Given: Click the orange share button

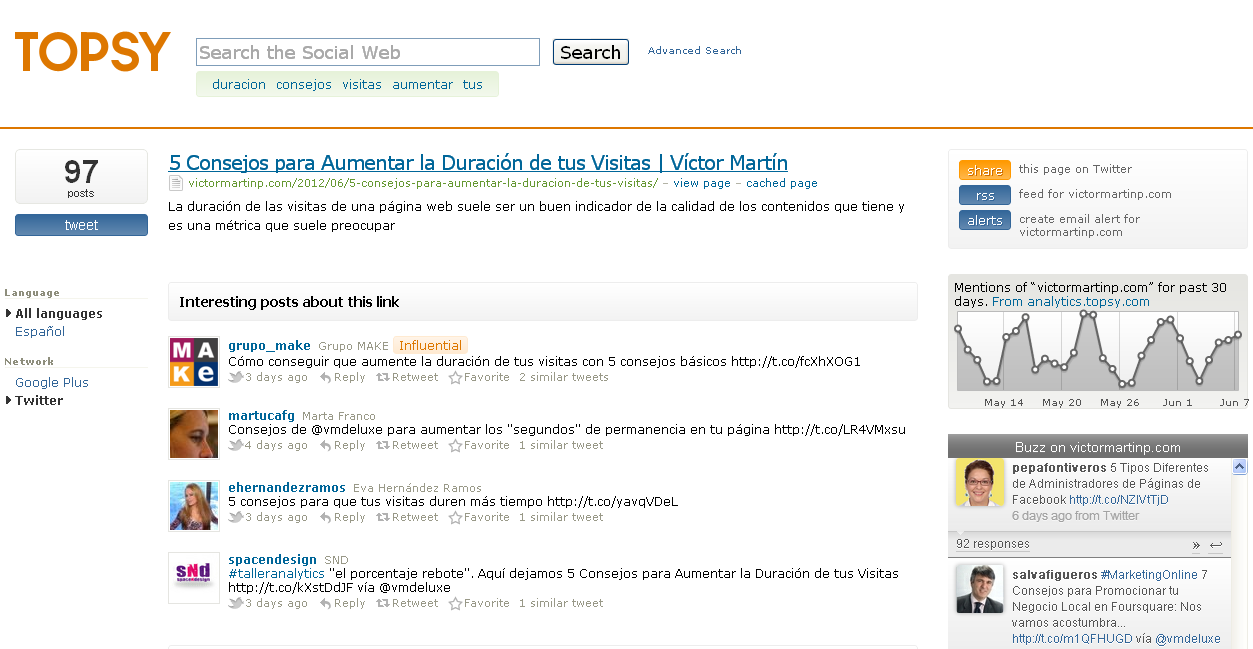Looking at the screenshot, I should (x=985, y=170).
